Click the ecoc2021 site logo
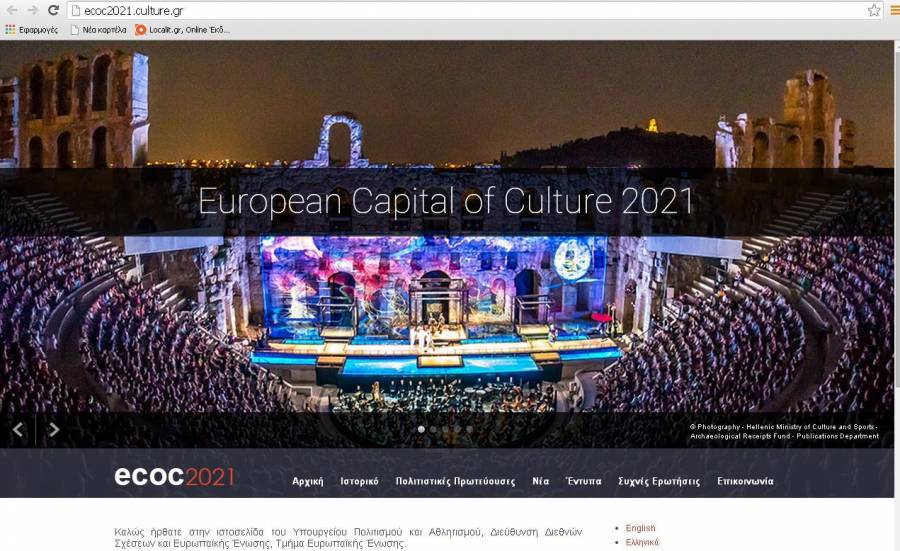 point(174,477)
